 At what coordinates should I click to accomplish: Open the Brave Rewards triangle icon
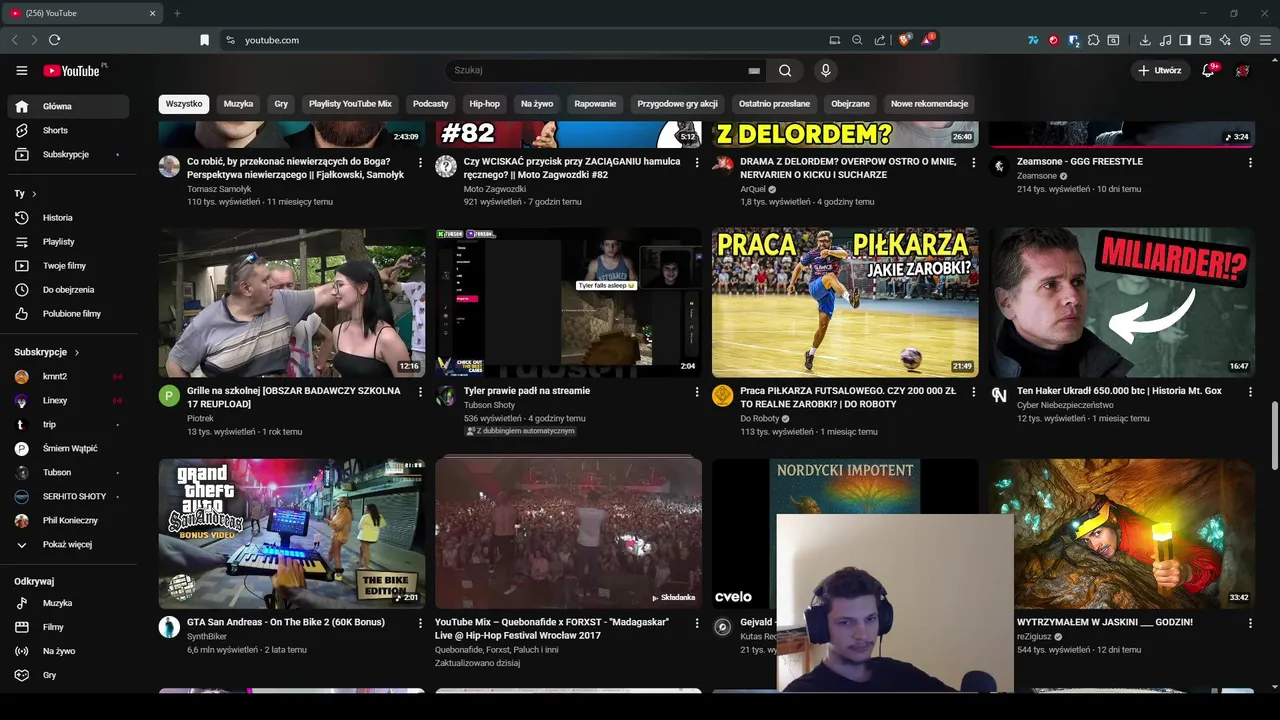[x=929, y=40]
